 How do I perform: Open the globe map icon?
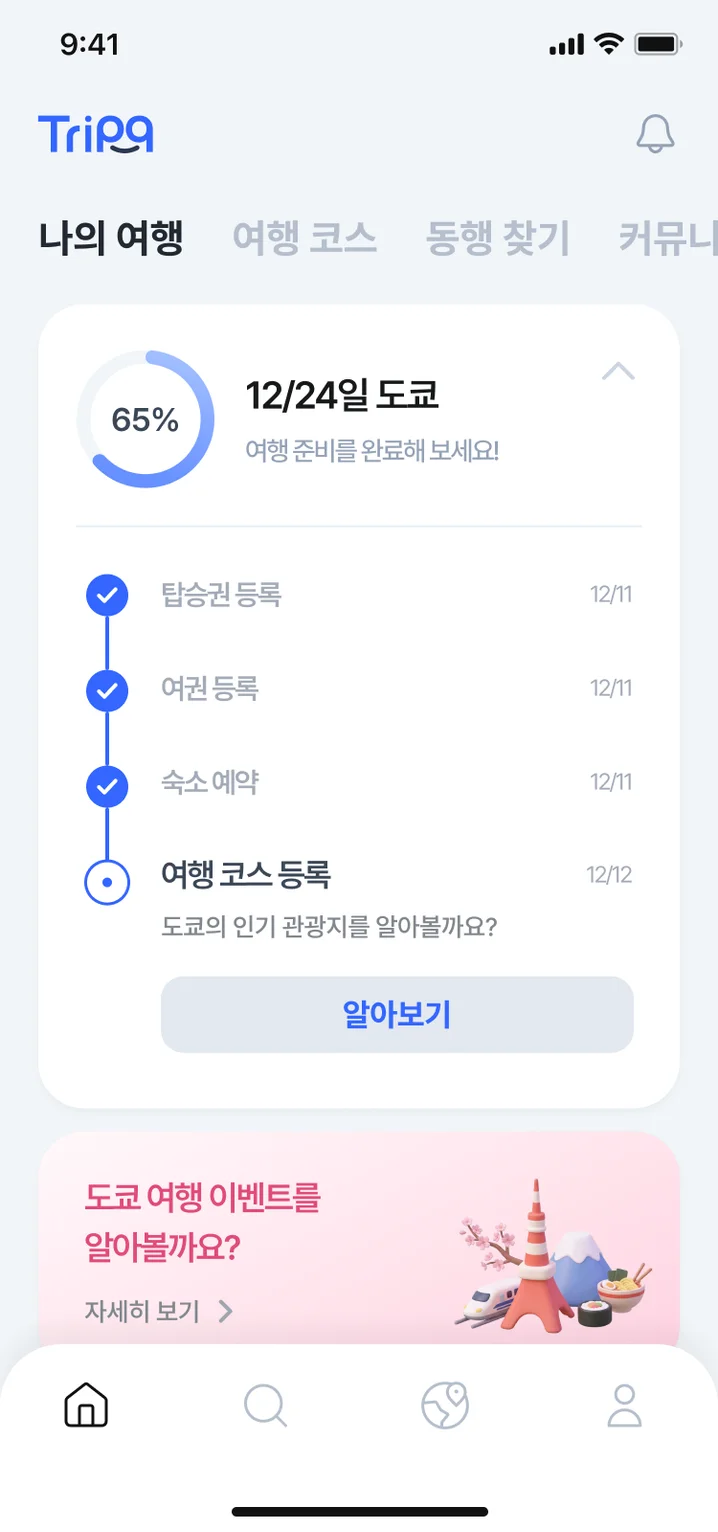point(445,1405)
